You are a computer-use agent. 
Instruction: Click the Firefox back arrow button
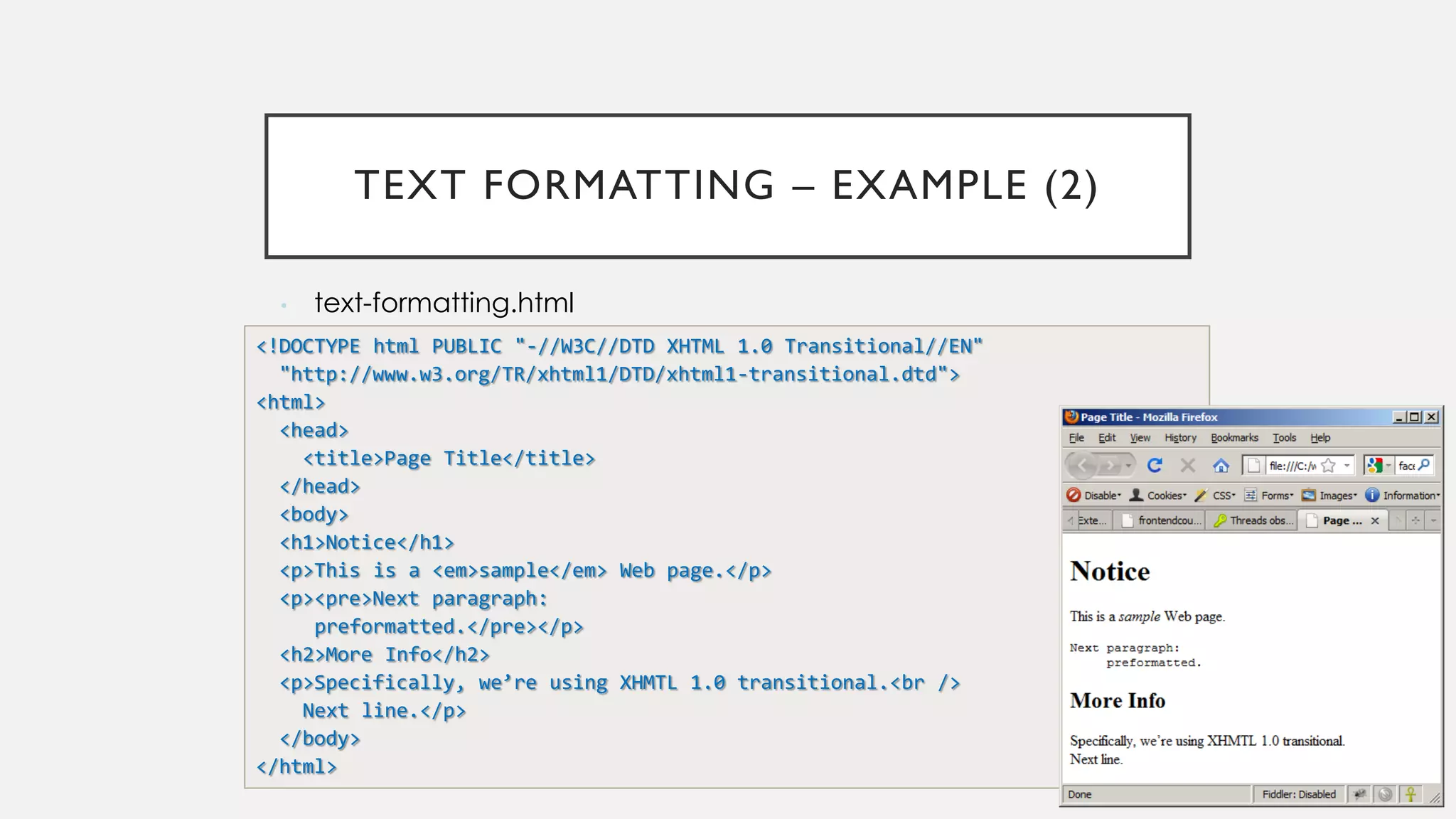1082,466
